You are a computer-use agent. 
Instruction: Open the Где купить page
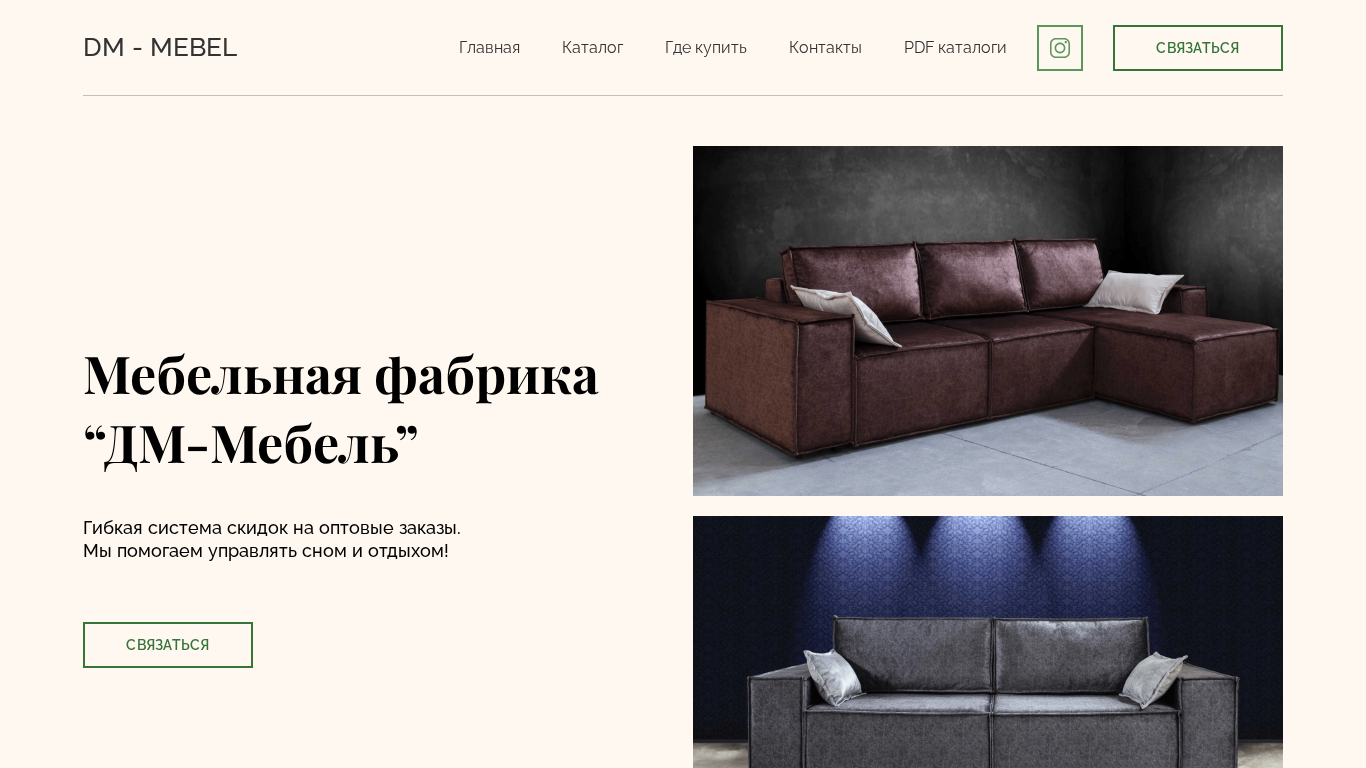706,48
